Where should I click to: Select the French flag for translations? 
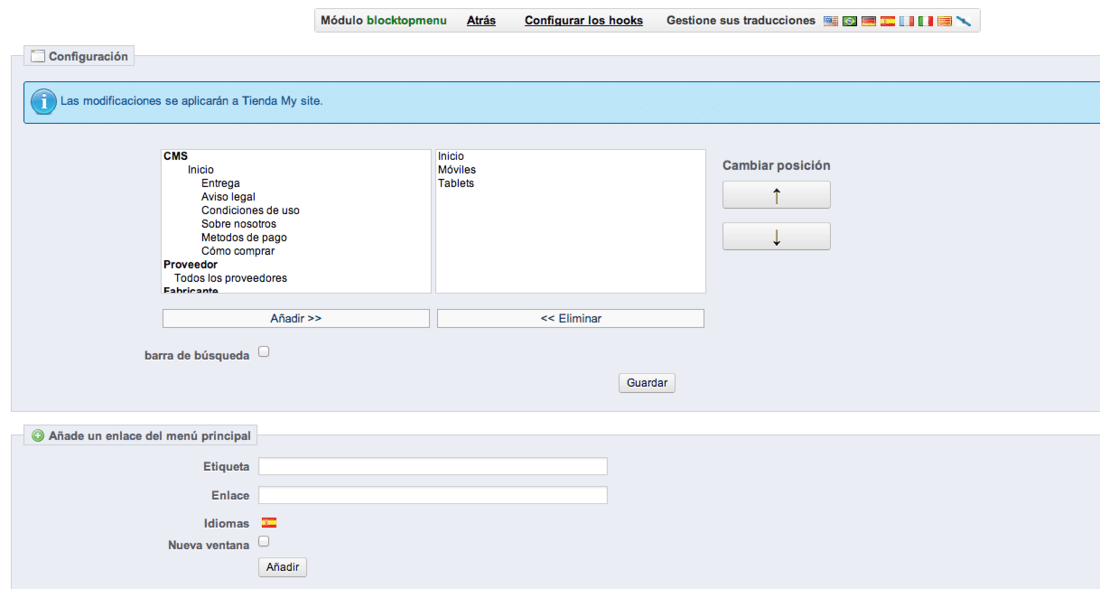click(x=906, y=21)
